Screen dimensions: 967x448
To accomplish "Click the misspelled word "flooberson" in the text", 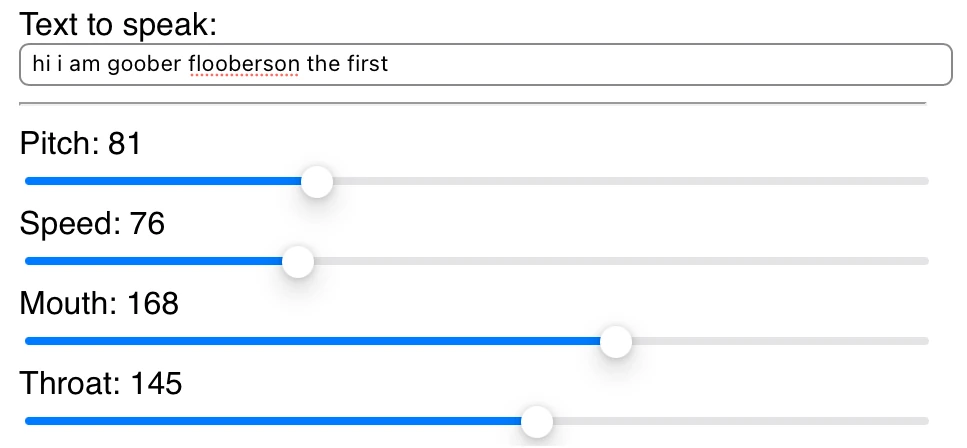I will tap(244, 66).
